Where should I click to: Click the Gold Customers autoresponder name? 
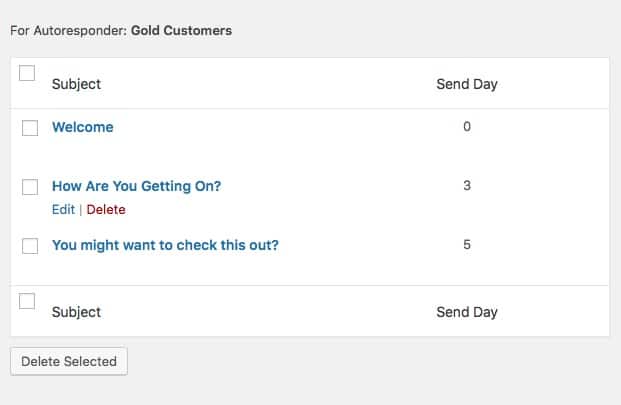(181, 30)
